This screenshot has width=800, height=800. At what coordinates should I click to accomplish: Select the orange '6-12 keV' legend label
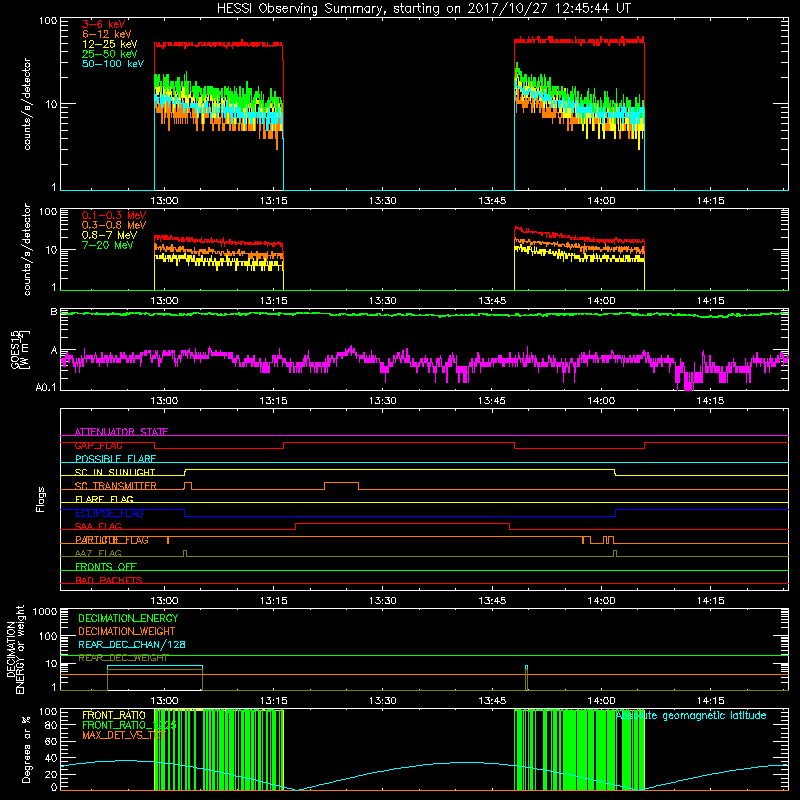(107, 34)
